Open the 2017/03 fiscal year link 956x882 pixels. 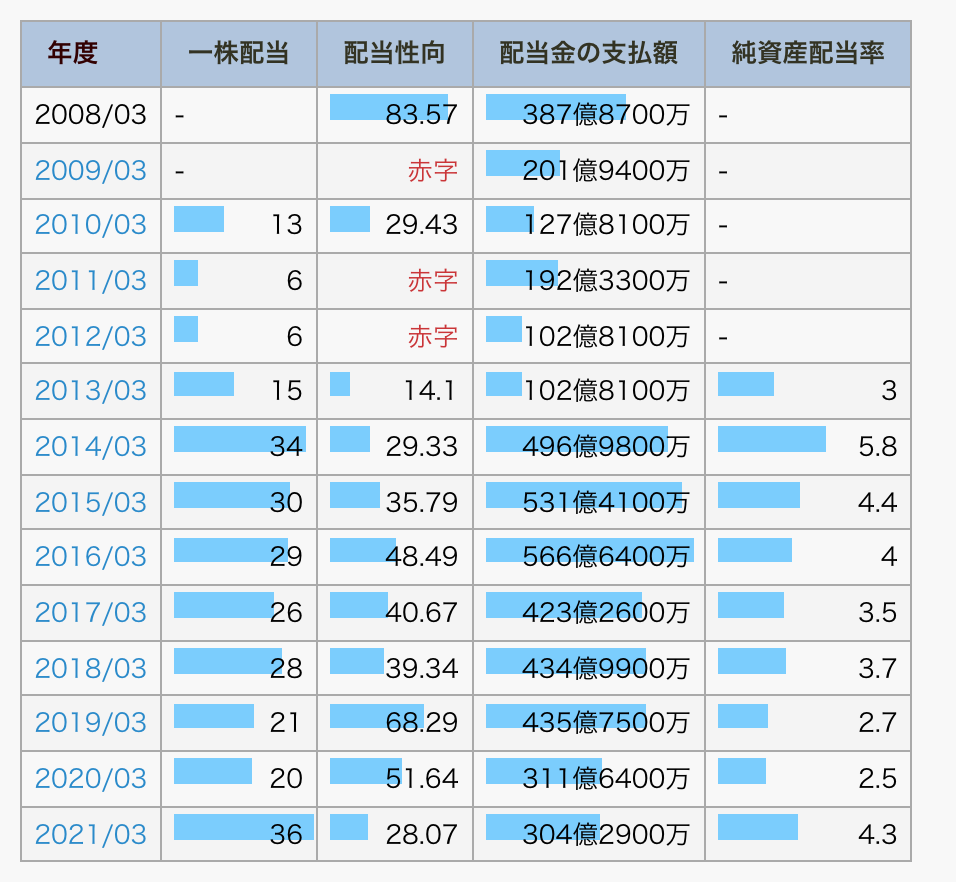pos(90,612)
